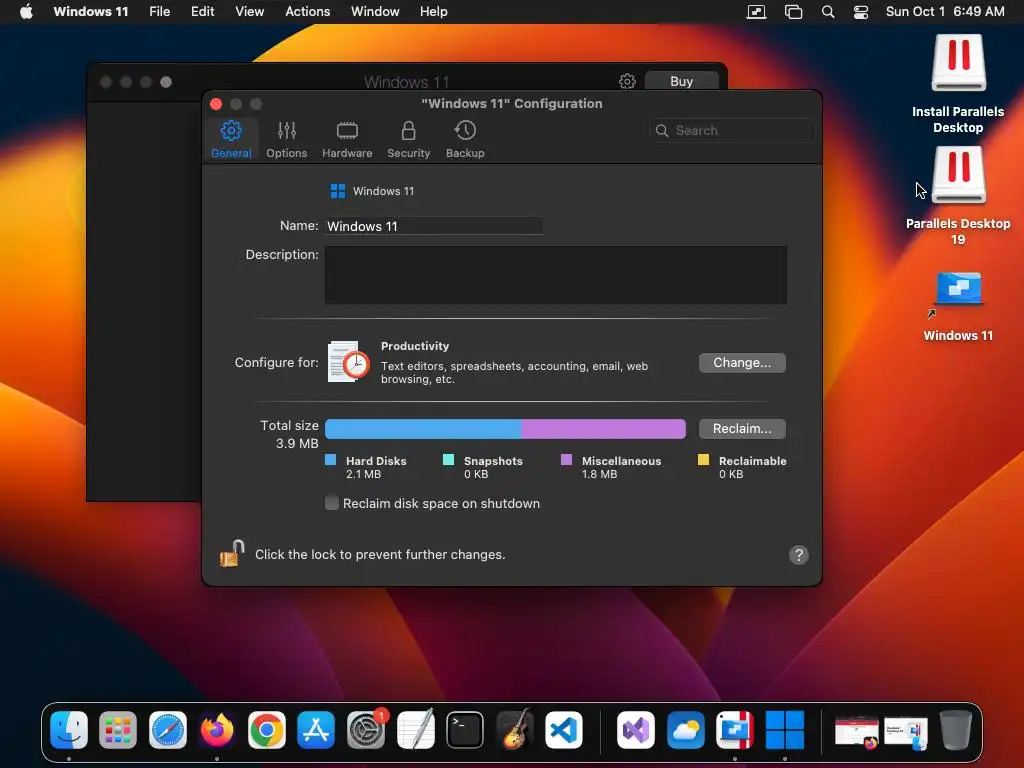Viewport: 1024px width, 768px height.
Task: Click the Windows logo beside Windows 11 label
Action: coord(338,191)
